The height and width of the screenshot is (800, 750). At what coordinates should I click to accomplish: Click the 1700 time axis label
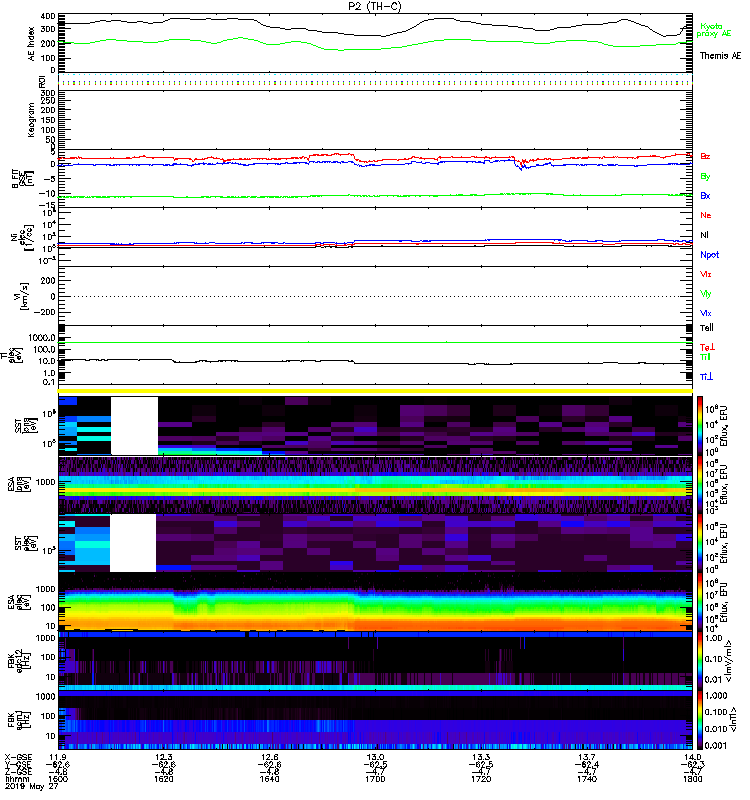tap(375, 779)
